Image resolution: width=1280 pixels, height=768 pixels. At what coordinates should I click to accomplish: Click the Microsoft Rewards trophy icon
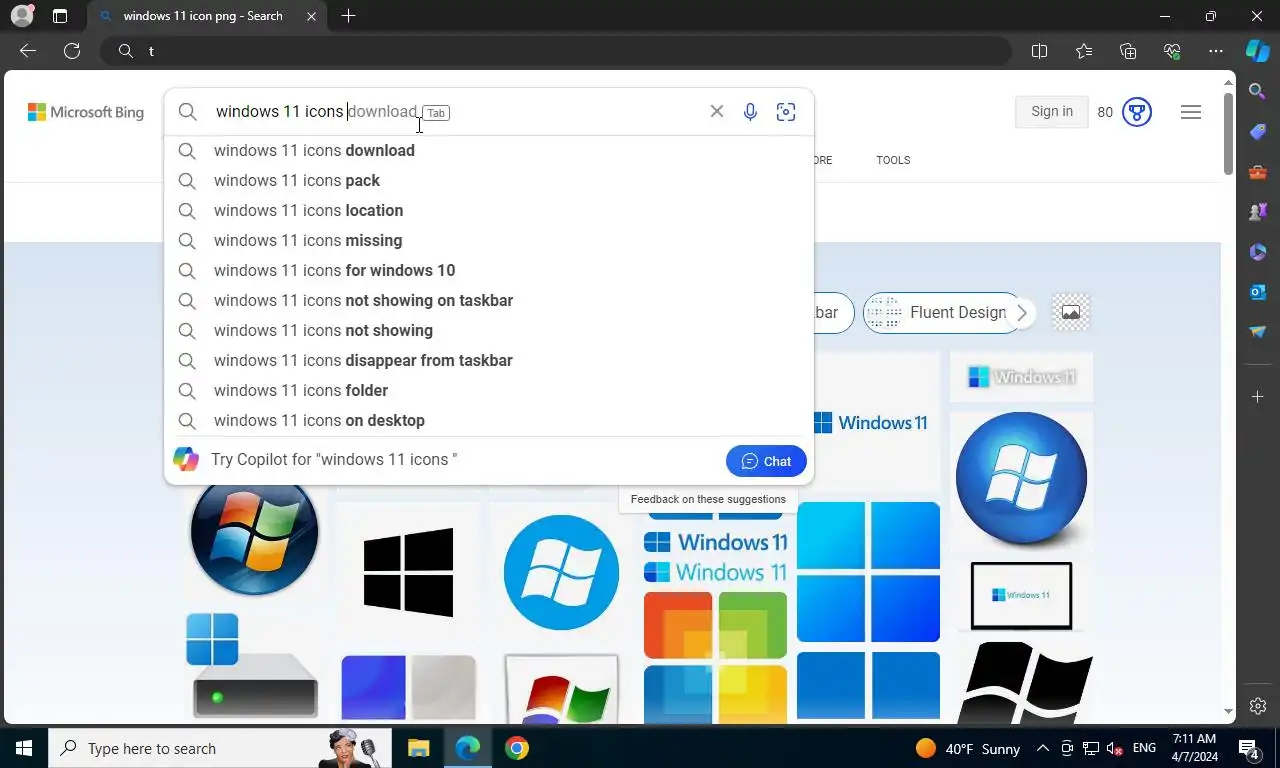point(1137,112)
